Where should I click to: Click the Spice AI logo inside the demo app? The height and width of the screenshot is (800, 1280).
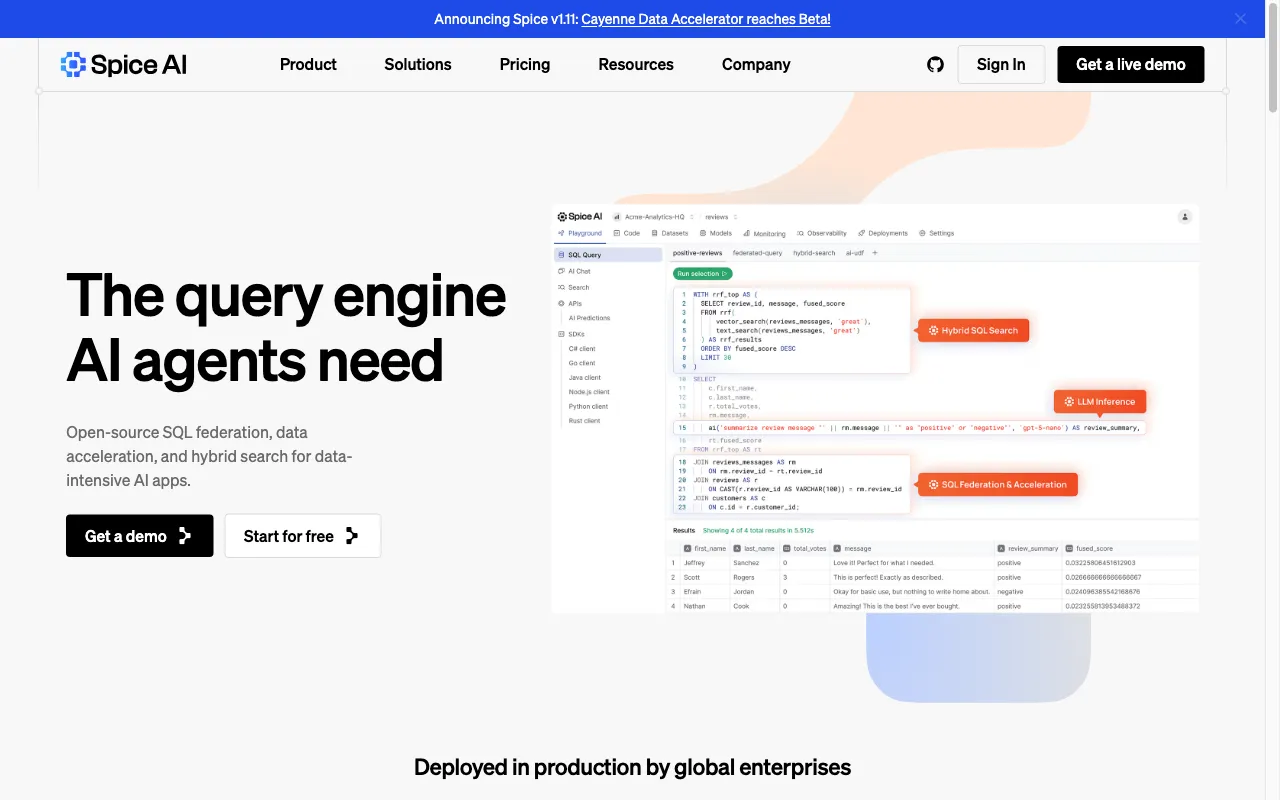click(x=580, y=216)
